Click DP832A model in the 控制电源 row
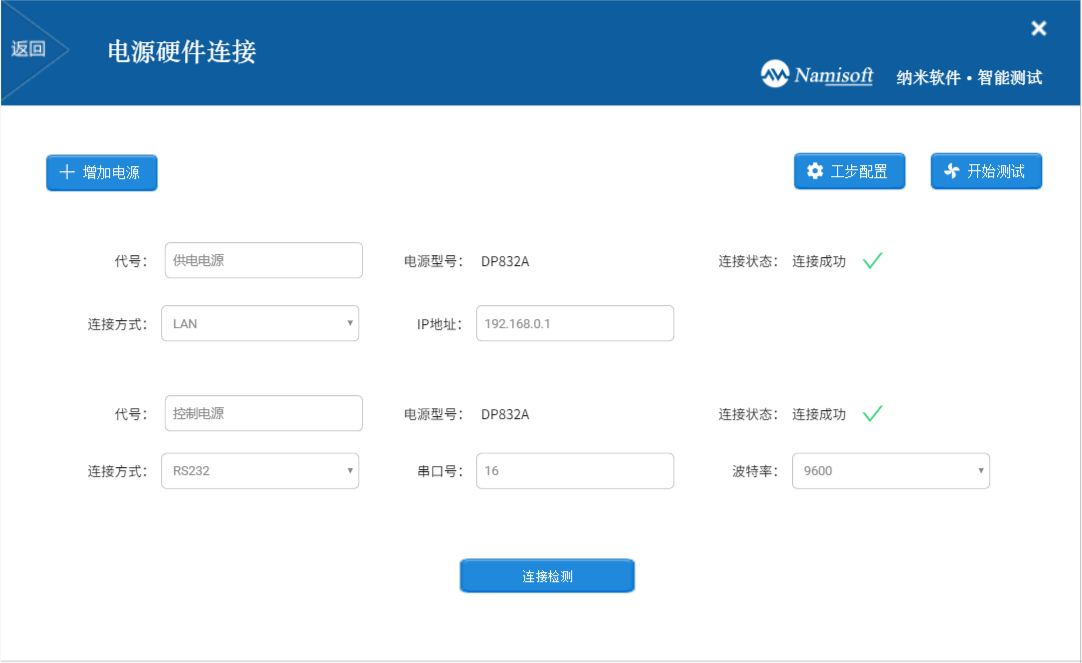The width and height of the screenshot is (1082, 663). (505, 415)
